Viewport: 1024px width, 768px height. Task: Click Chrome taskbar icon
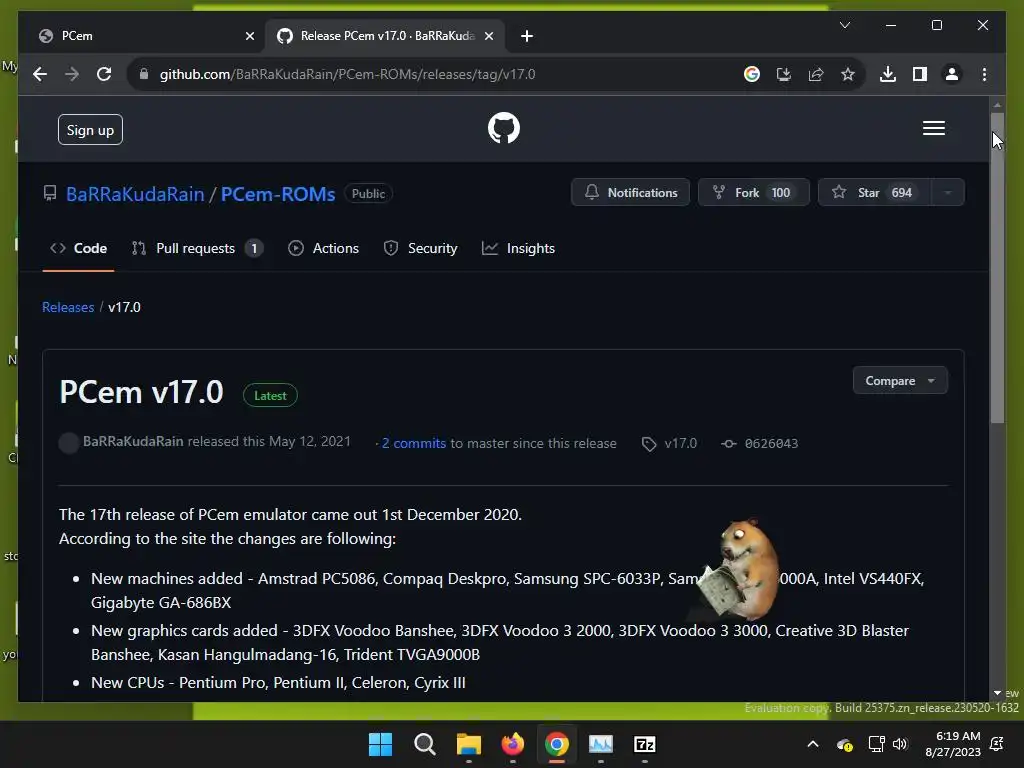point(556,744)
